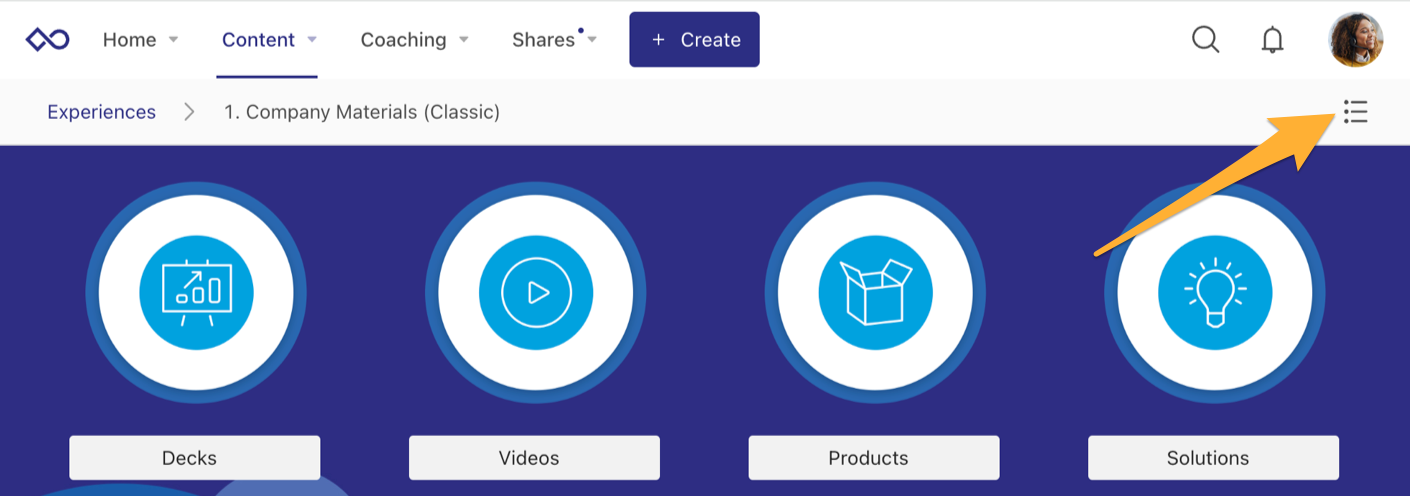
Task: Open the user profile avatar
Action: 1355,40
